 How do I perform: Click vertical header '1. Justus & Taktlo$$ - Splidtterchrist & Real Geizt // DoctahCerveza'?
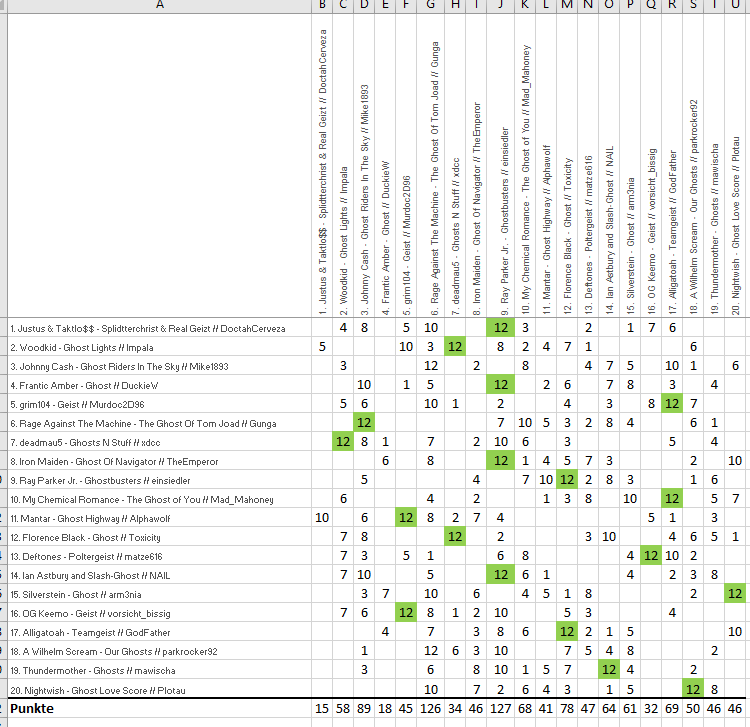click(323, 172)
